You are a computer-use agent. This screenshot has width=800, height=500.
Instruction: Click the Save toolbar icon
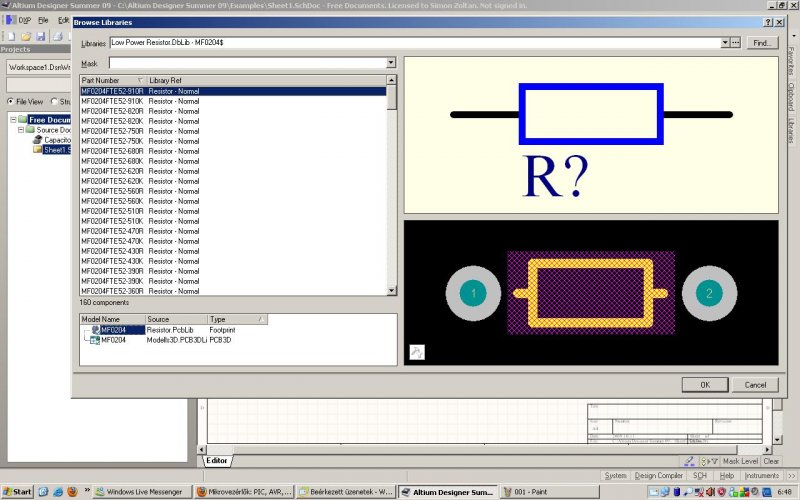41,36
